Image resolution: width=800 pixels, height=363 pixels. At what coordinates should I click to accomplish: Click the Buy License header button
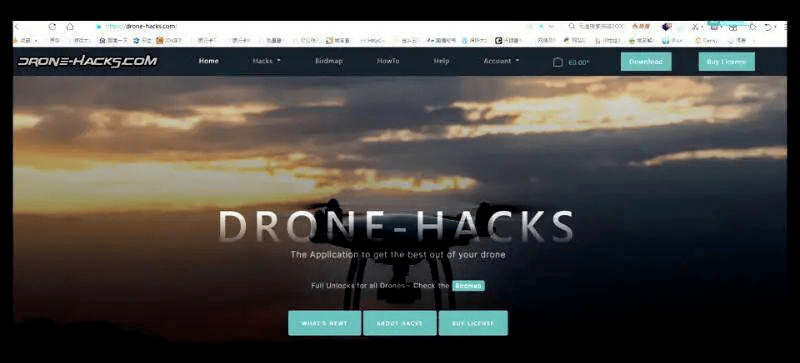pyautogui.click(x=727, y=62)
